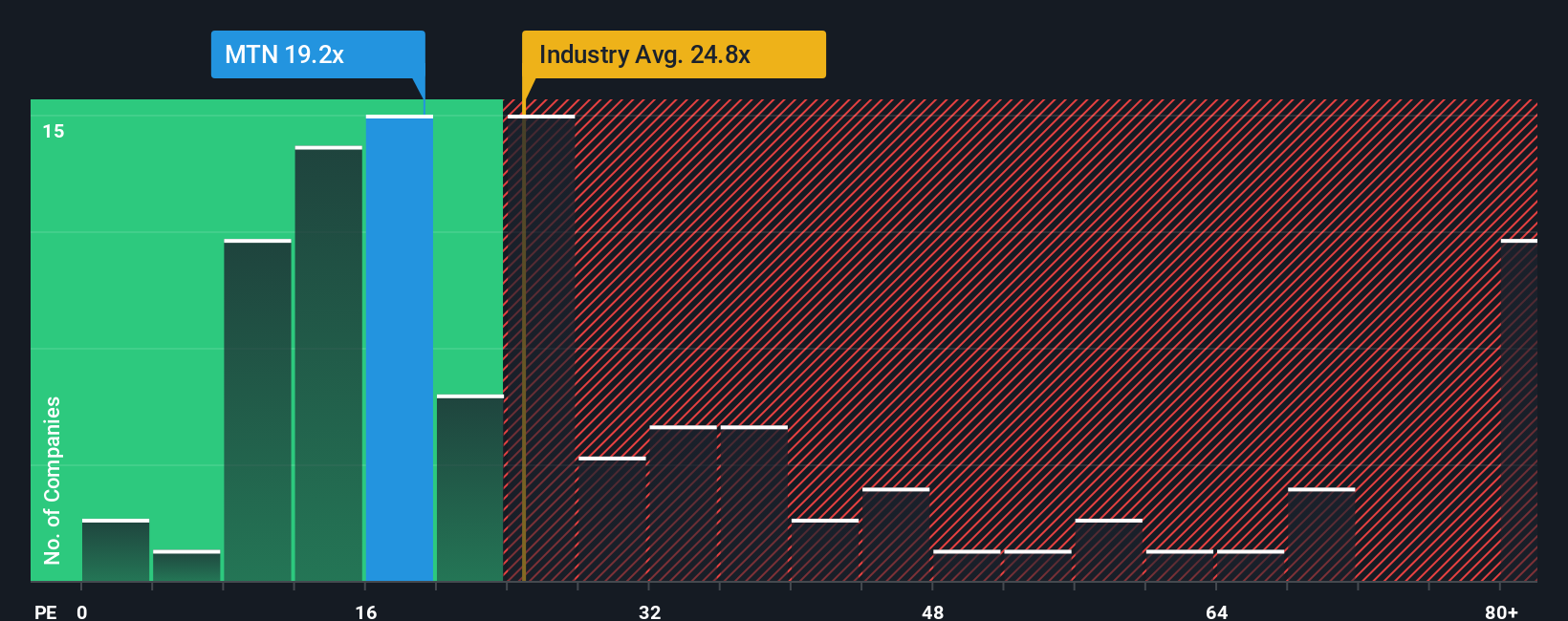Click the x-axis label 80+

[x=1501, y=611]
